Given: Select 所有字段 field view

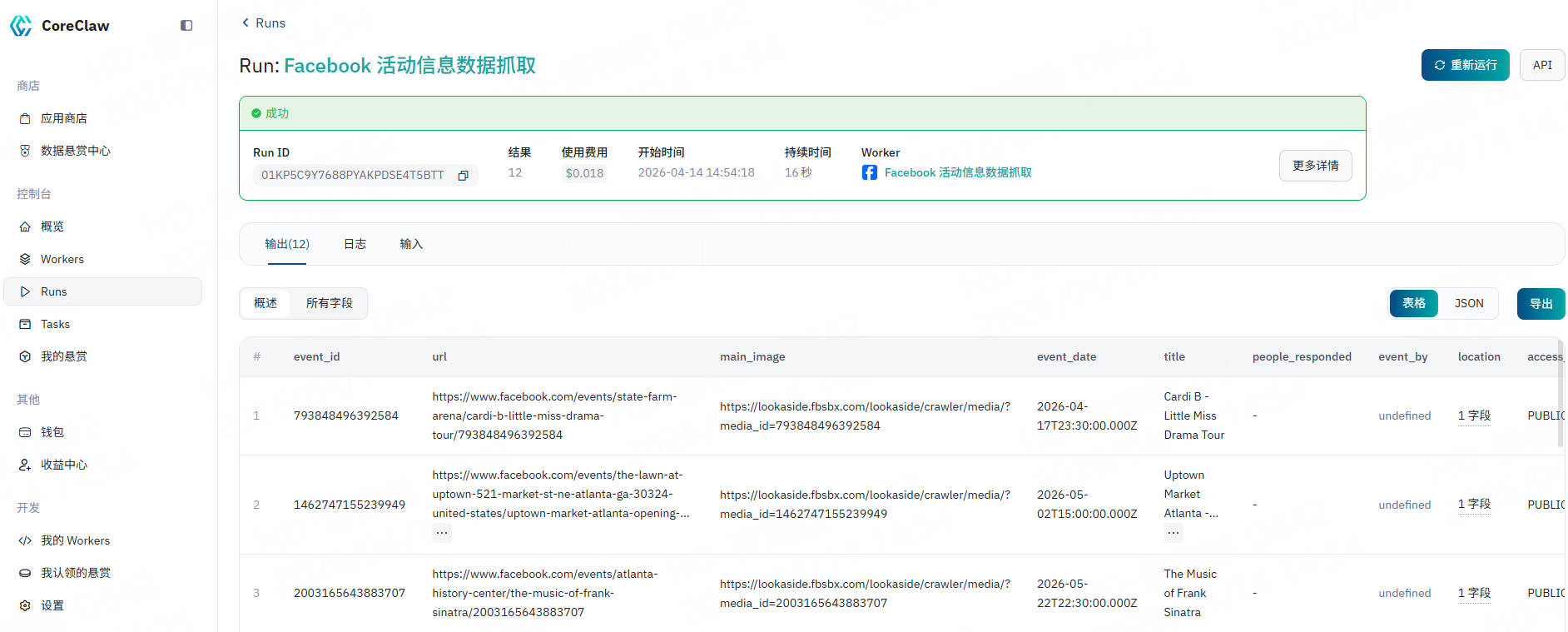Looking at the screenshot, I should pos(329,303).
